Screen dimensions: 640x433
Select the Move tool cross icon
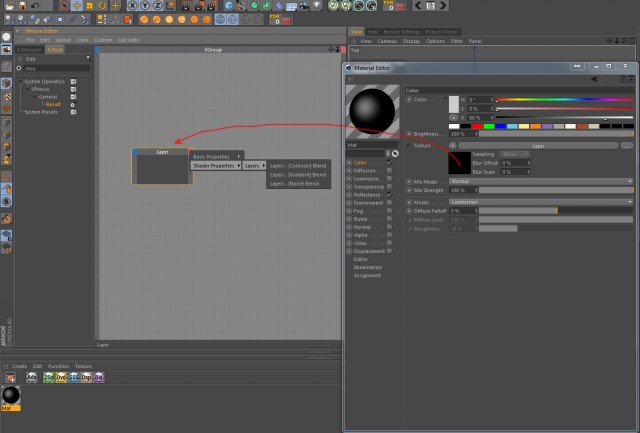[x=77, y=5]
